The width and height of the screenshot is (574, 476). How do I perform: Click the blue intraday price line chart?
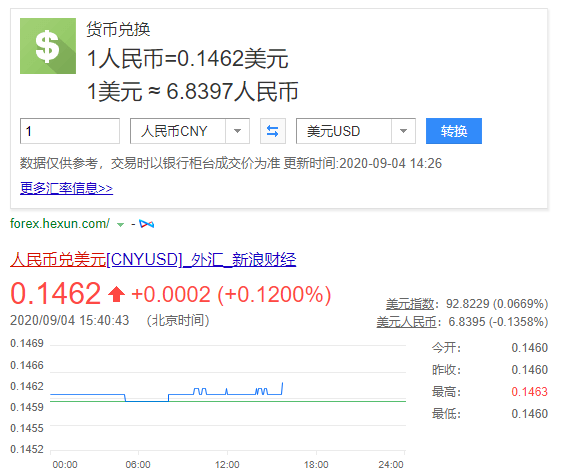[x=167, y=393]
